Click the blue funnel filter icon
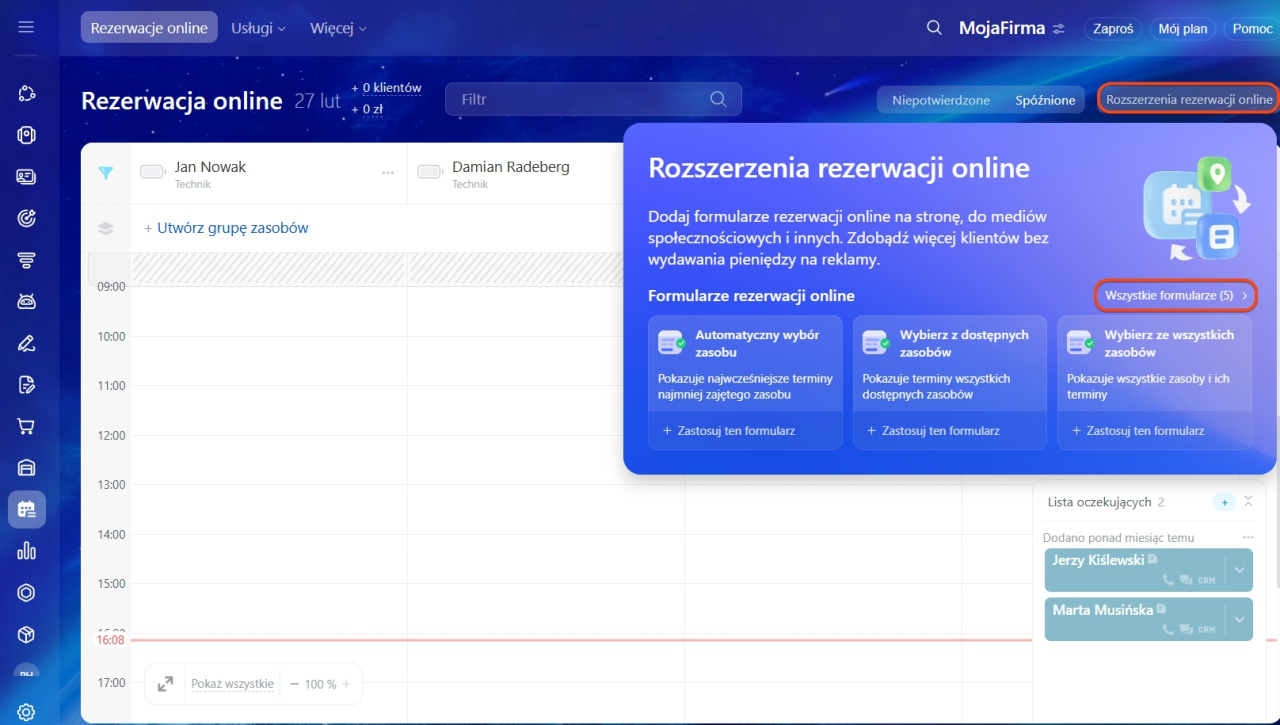 pos(106,173)
